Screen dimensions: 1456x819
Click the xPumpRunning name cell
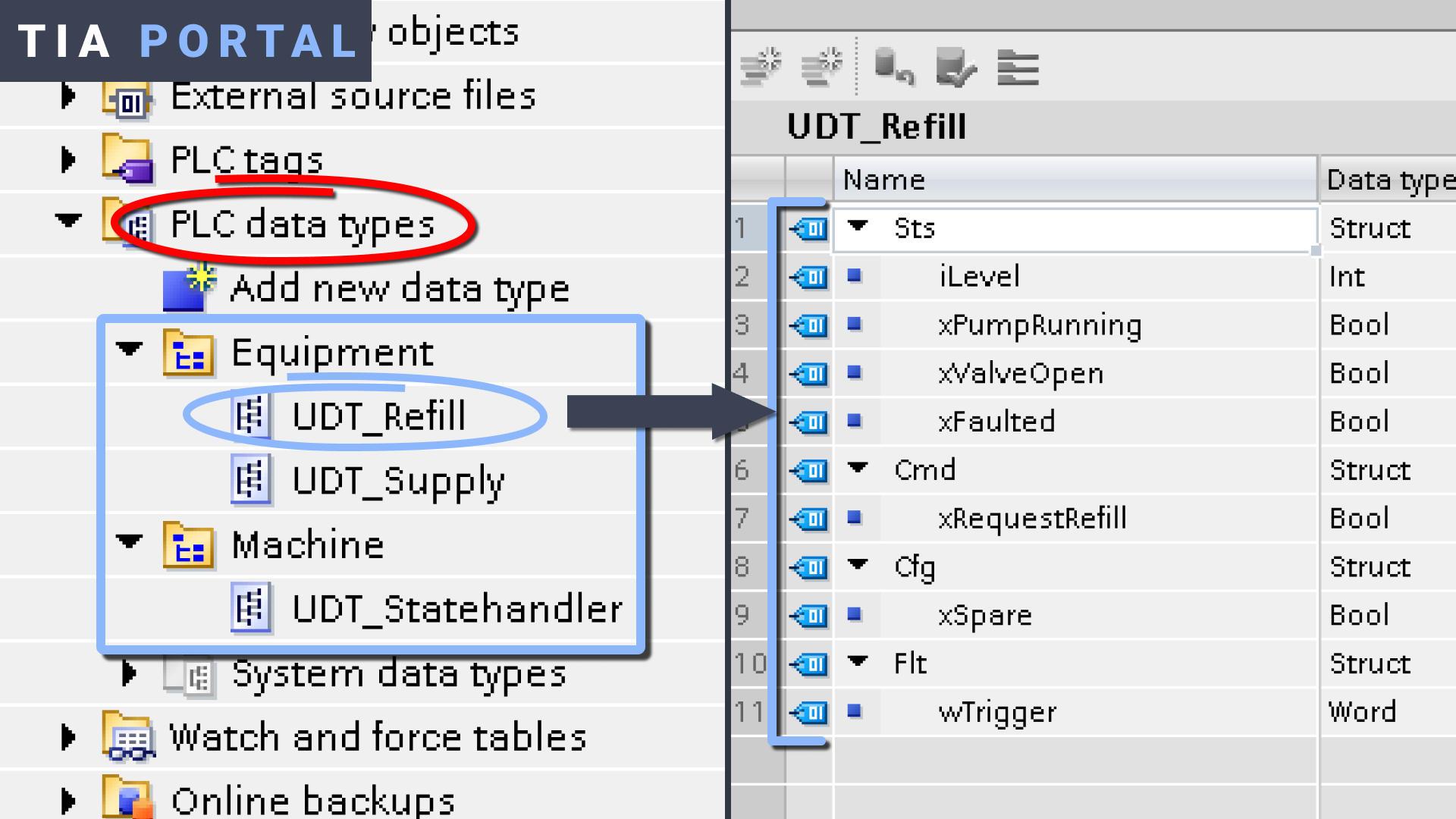(x=1075, y=325)
